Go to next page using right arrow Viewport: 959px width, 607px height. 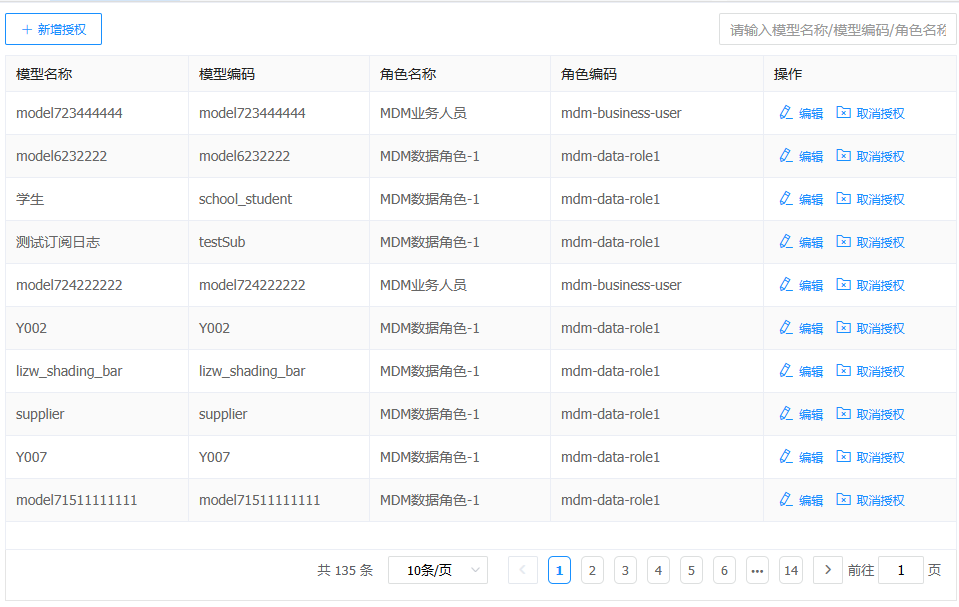[x=827, y=570]
